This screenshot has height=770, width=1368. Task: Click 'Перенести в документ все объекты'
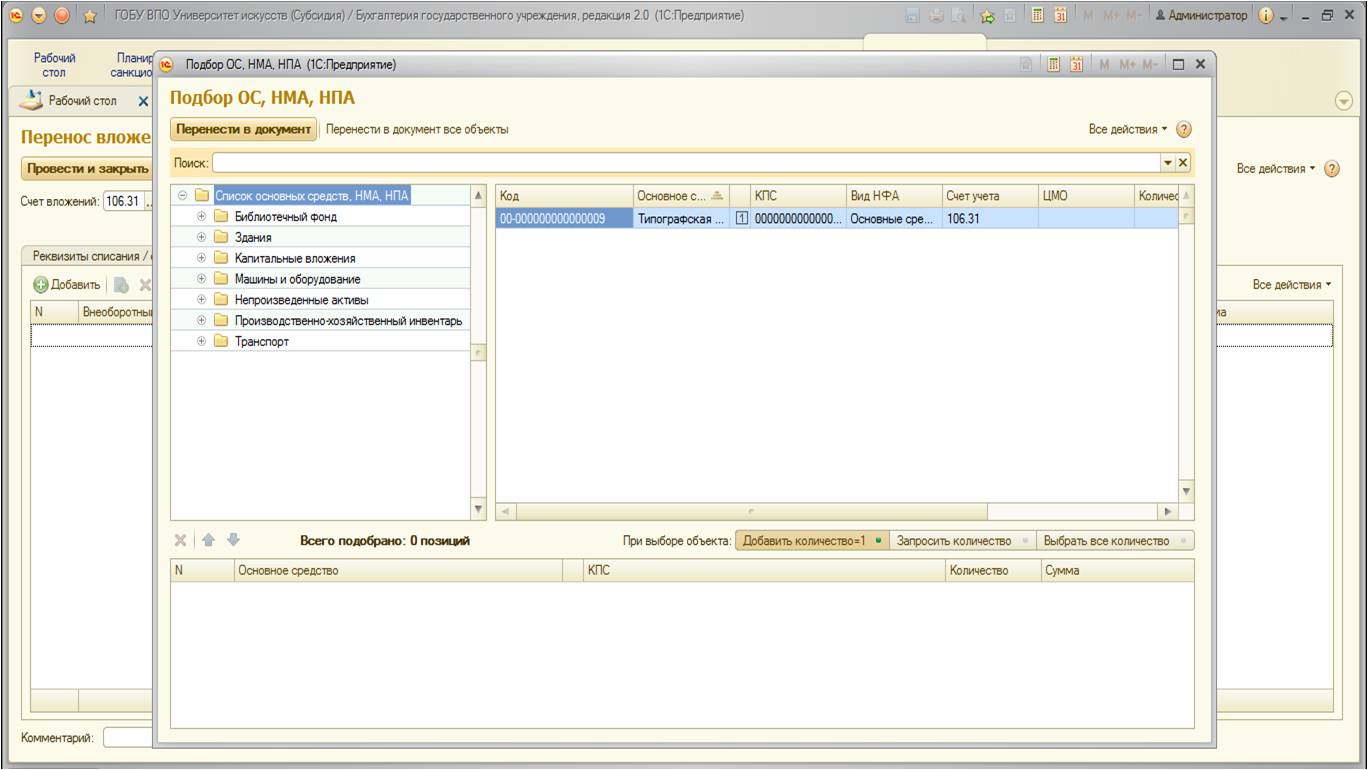pos(417,130)
